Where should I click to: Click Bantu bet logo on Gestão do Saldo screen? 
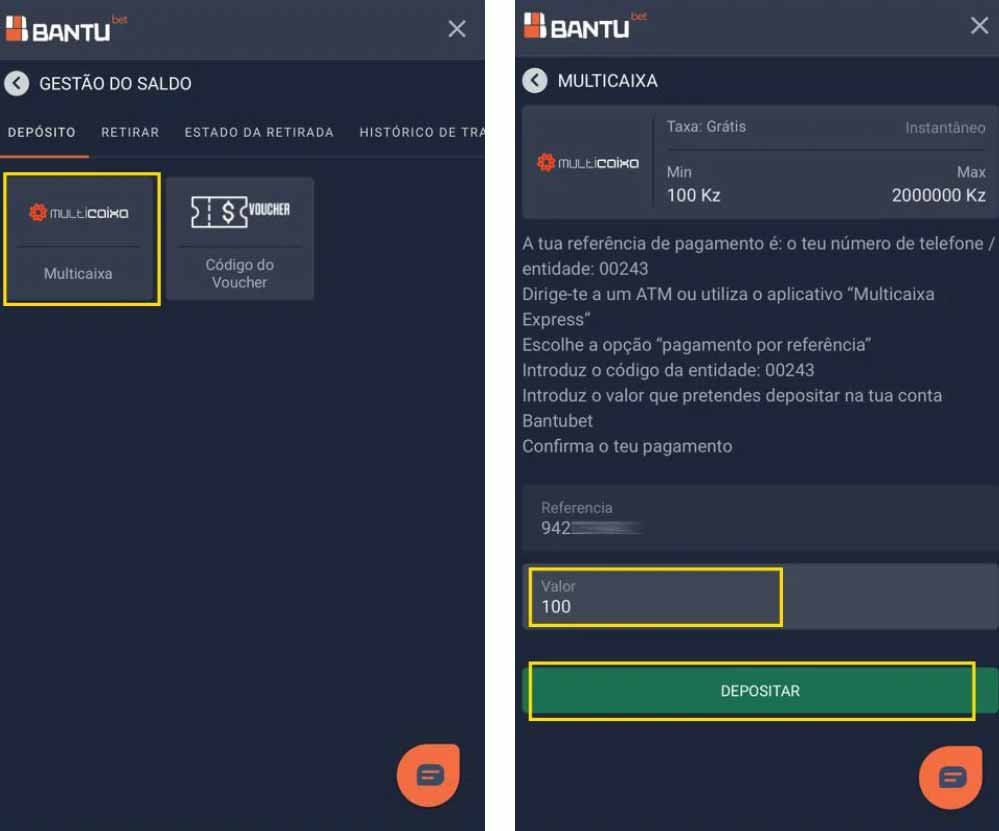tap(66, 28)
